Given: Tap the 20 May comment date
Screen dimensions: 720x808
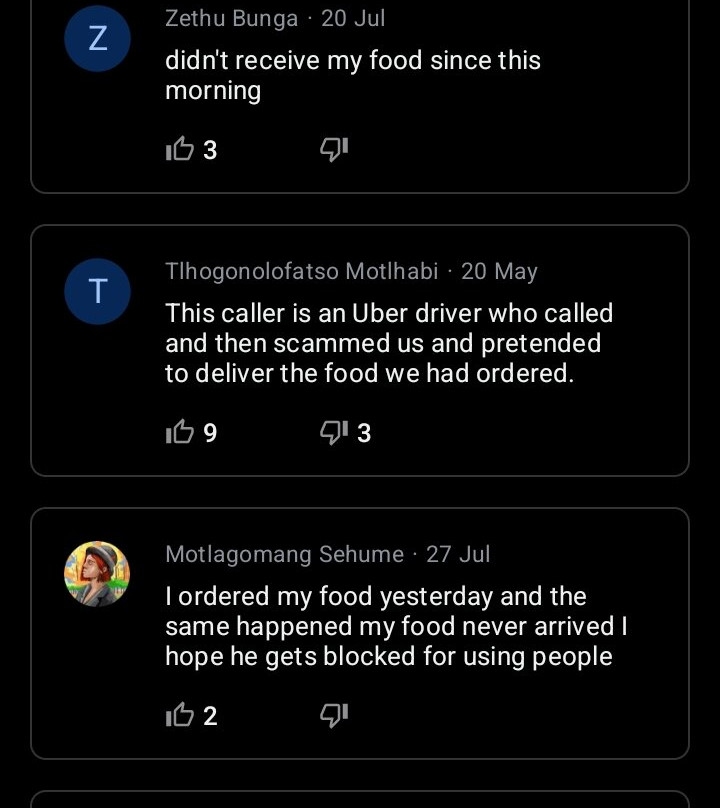Looking at the screenshot, I should click(499, 271).
